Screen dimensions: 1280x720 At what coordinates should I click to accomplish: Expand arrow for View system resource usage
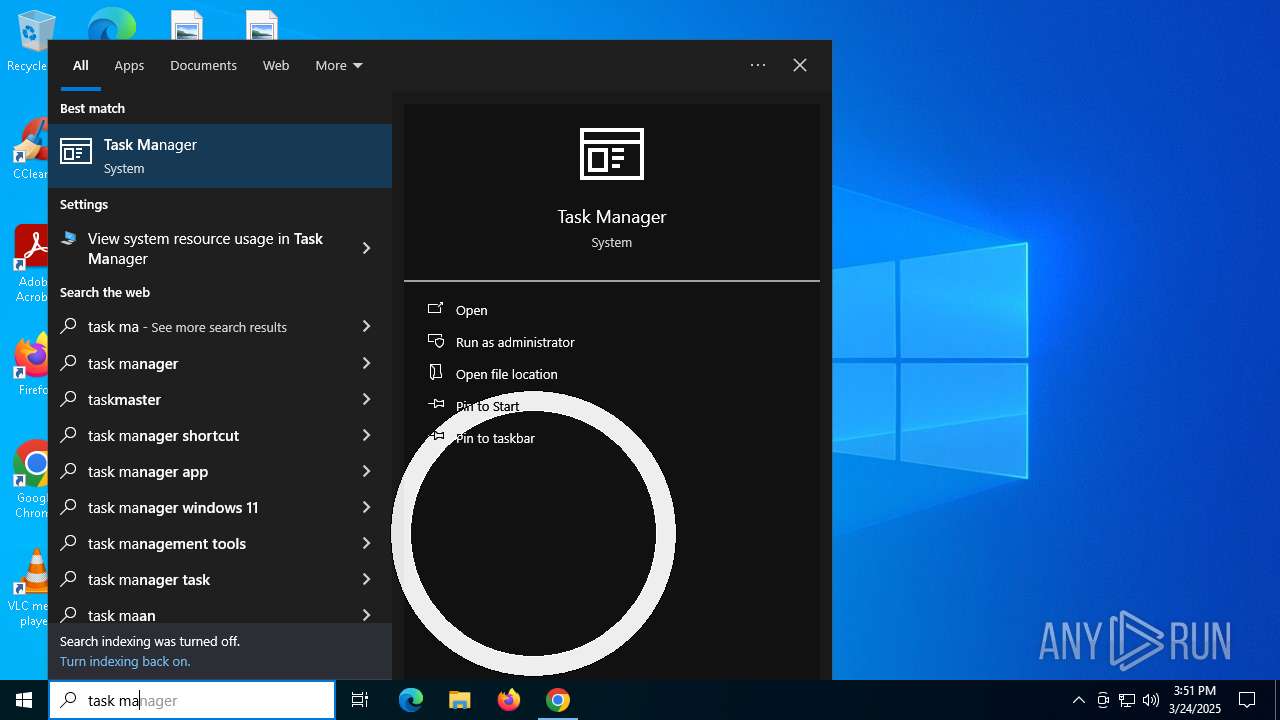pyautogui.click(x=366, y=248)
